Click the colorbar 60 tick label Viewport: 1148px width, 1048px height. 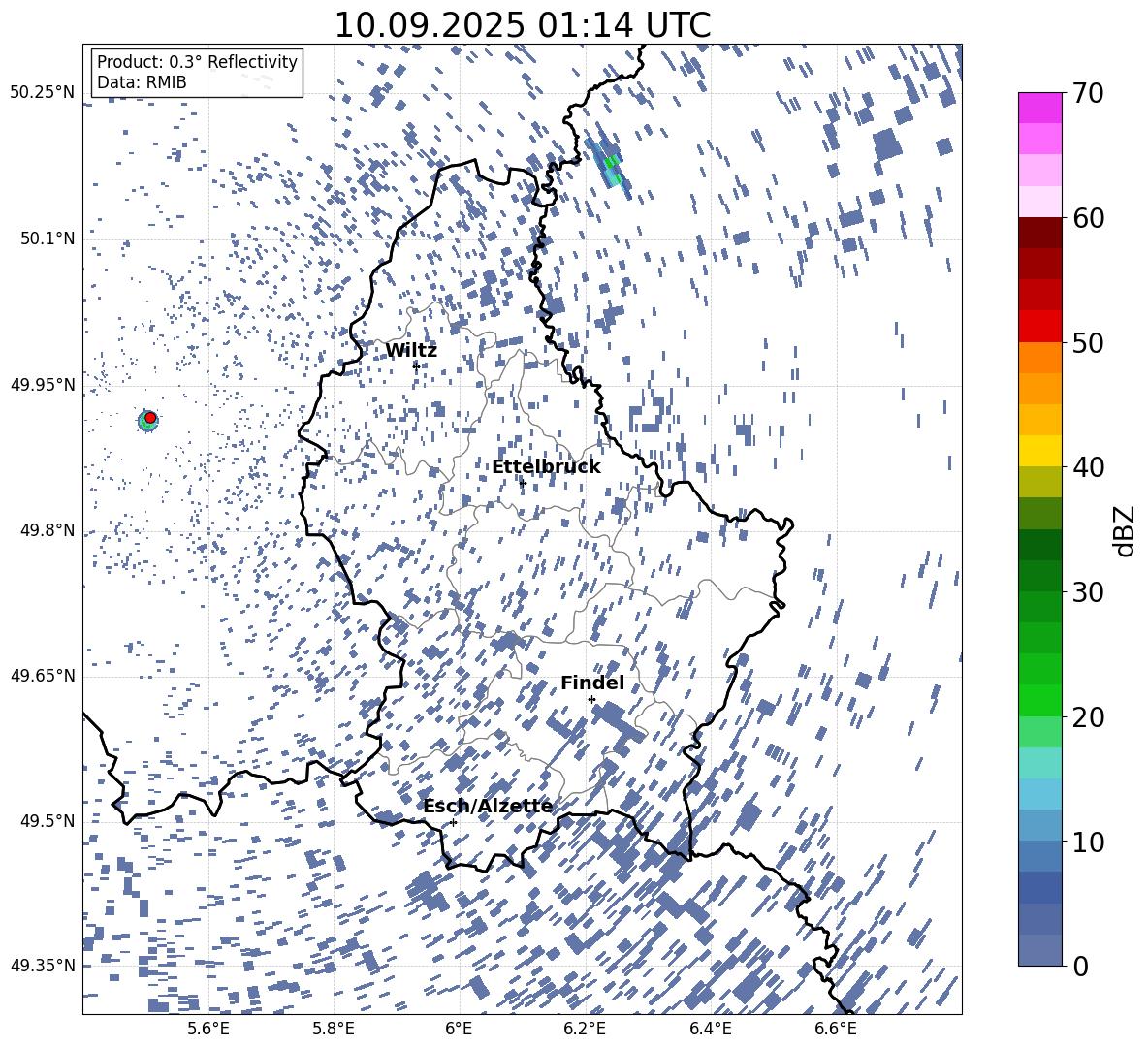[x=1088, y=217]
